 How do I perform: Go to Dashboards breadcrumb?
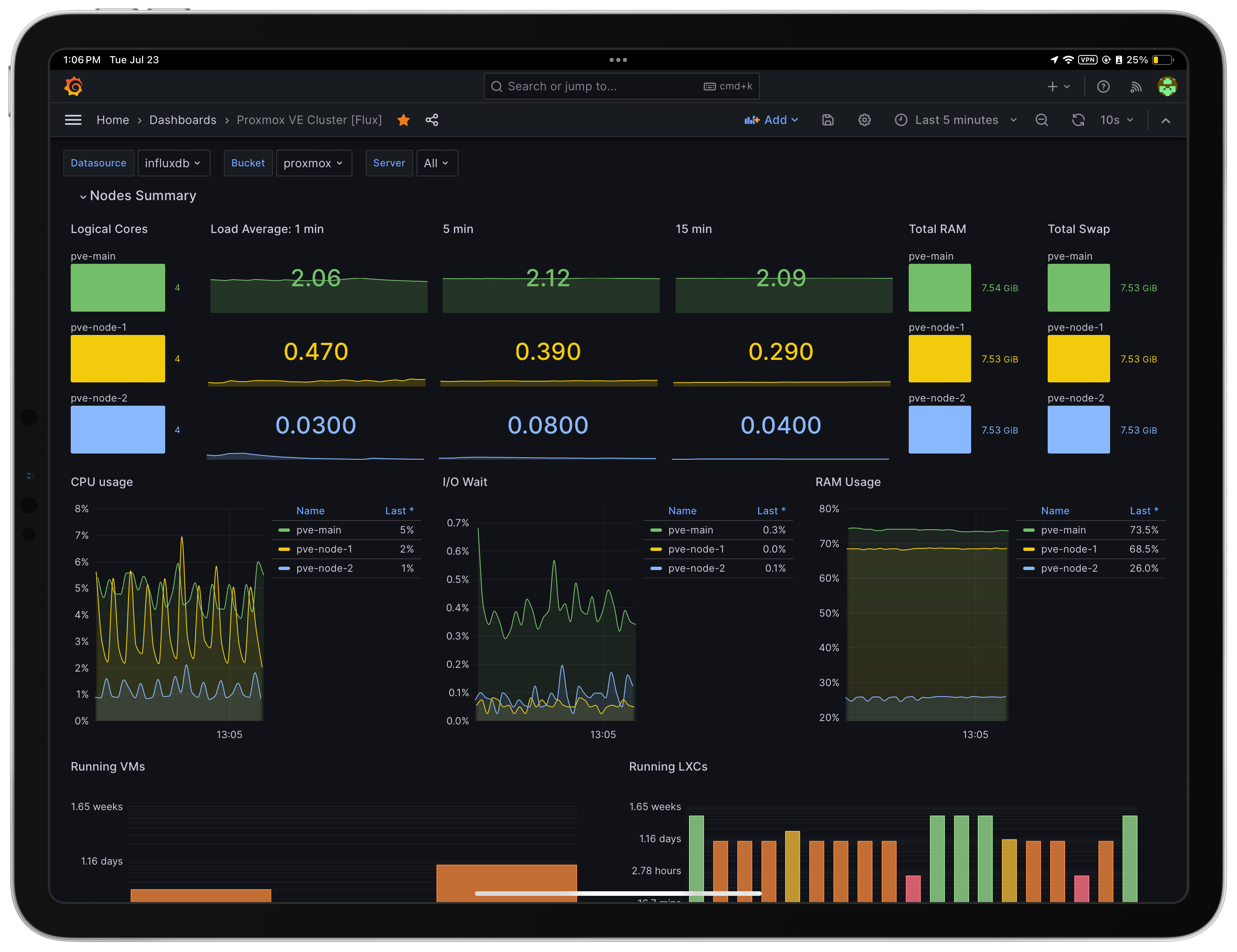pos(182,120)
